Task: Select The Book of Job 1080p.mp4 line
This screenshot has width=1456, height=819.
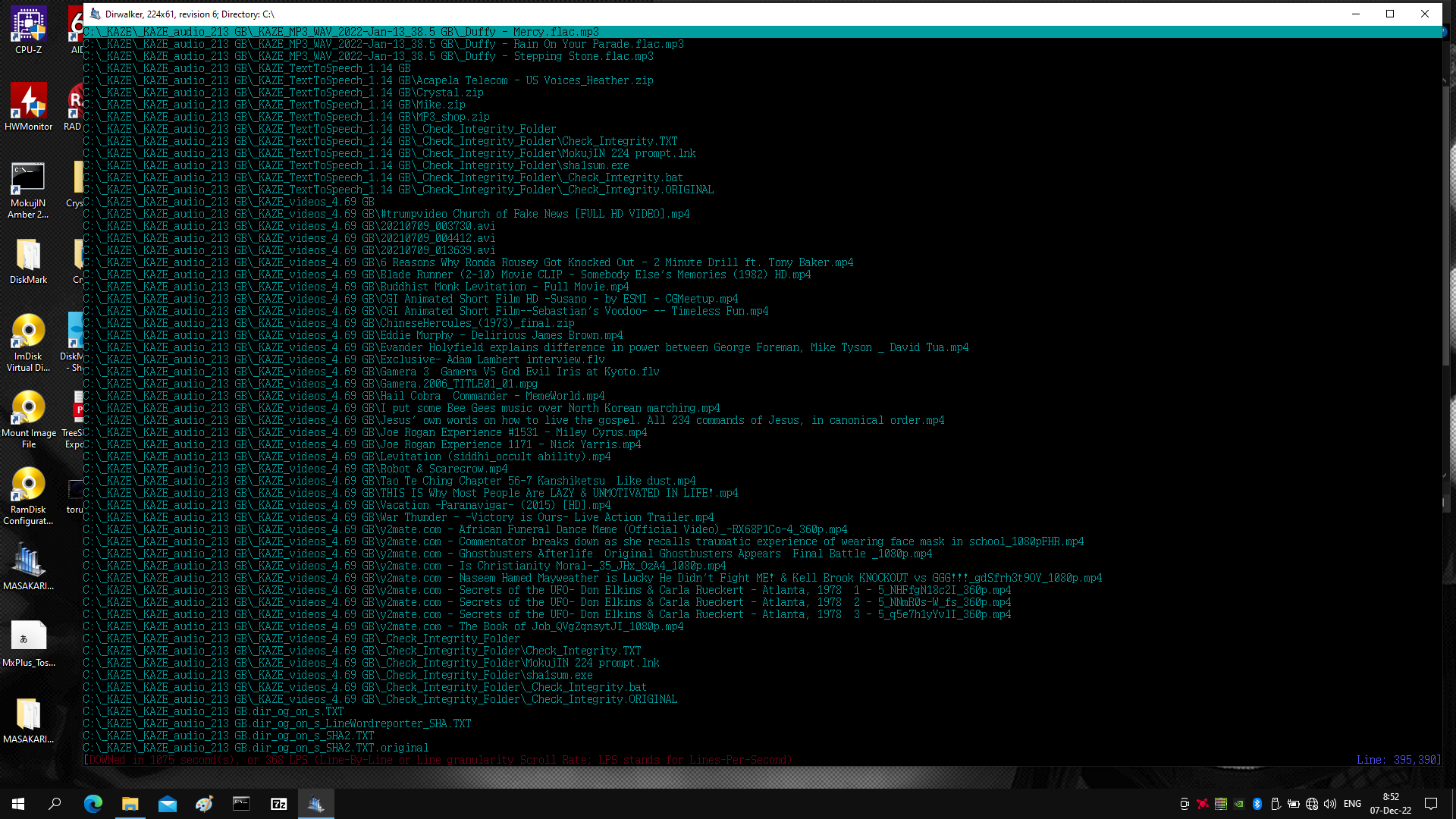Action: point(384,626)
